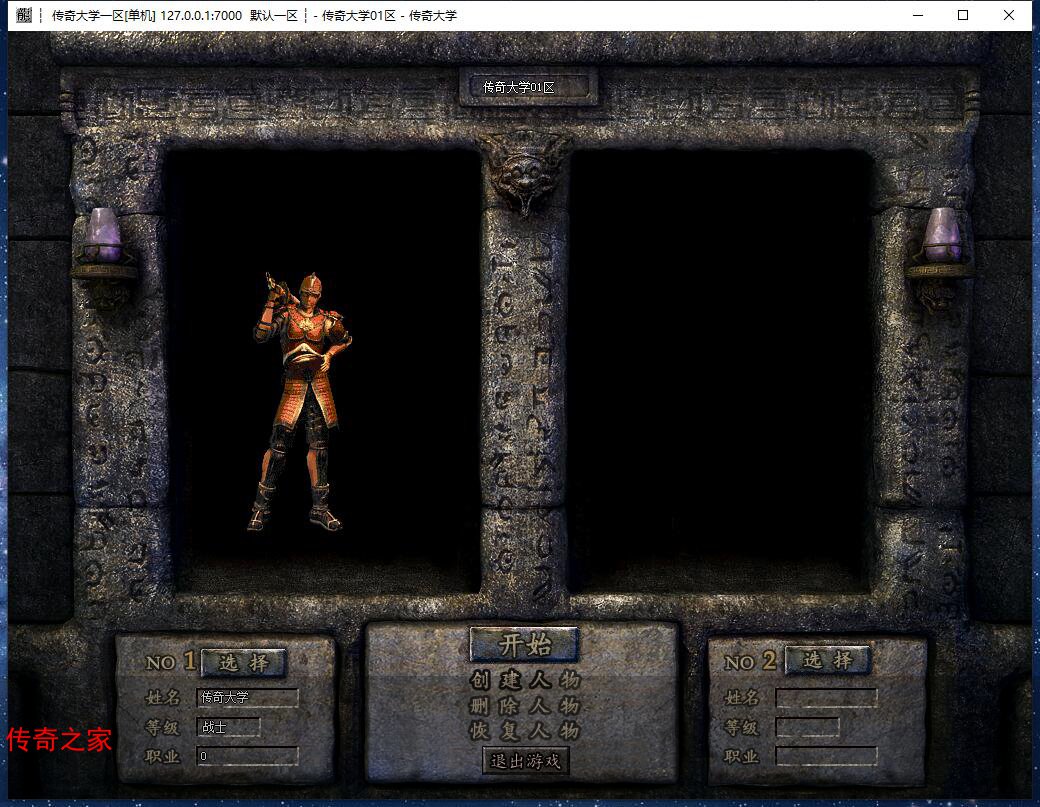Click the 开始 start button

pyautogui.click(x=524, y=644)
